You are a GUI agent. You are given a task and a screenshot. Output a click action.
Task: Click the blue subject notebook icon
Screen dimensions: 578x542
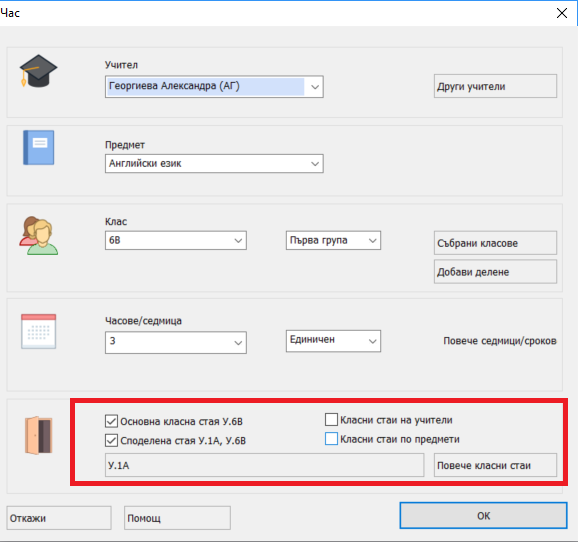(x=39, y=147)
